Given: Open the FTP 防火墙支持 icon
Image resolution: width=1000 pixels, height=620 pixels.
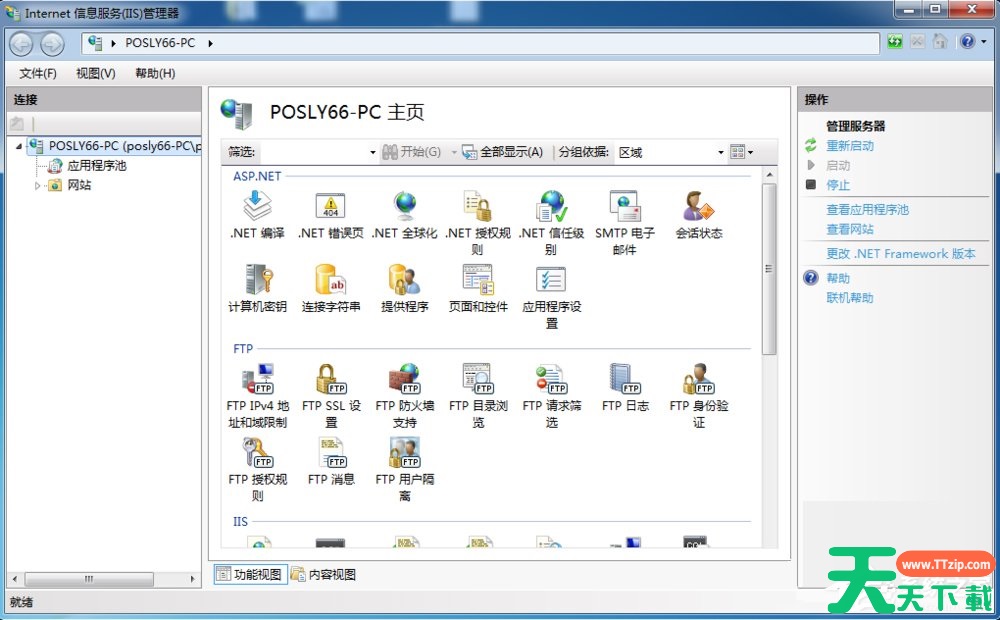Looking at the screenshot, I should click(x=404, y=379).
